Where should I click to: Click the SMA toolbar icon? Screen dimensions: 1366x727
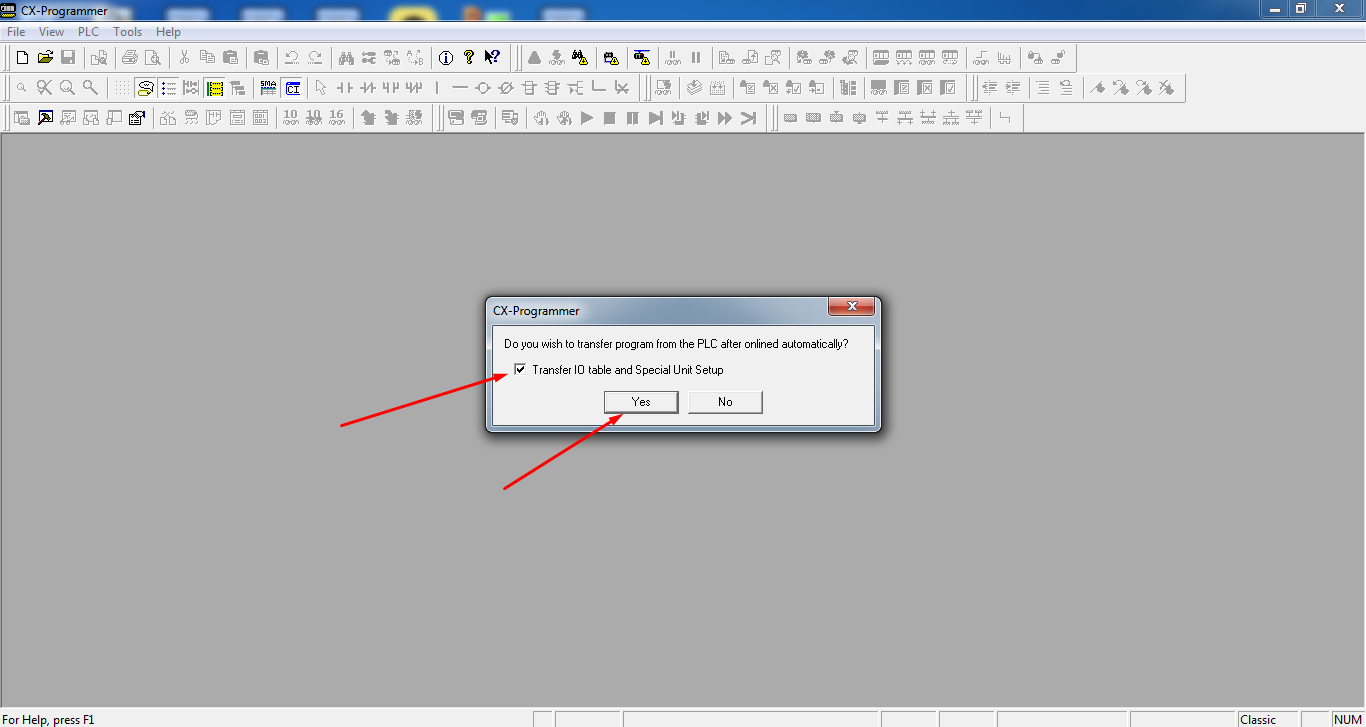click(268, 88)
